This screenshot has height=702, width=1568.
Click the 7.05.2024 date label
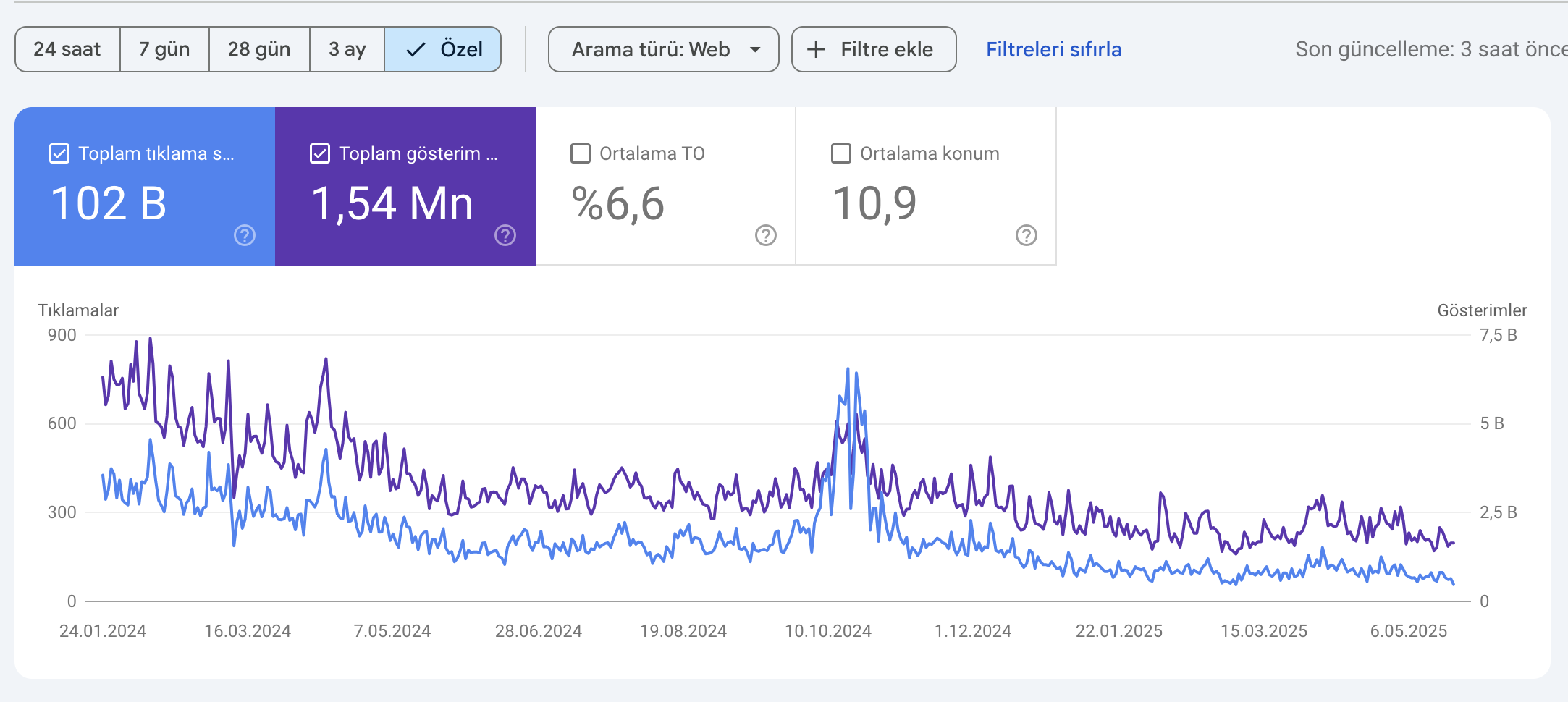click(x=392, y=631)
